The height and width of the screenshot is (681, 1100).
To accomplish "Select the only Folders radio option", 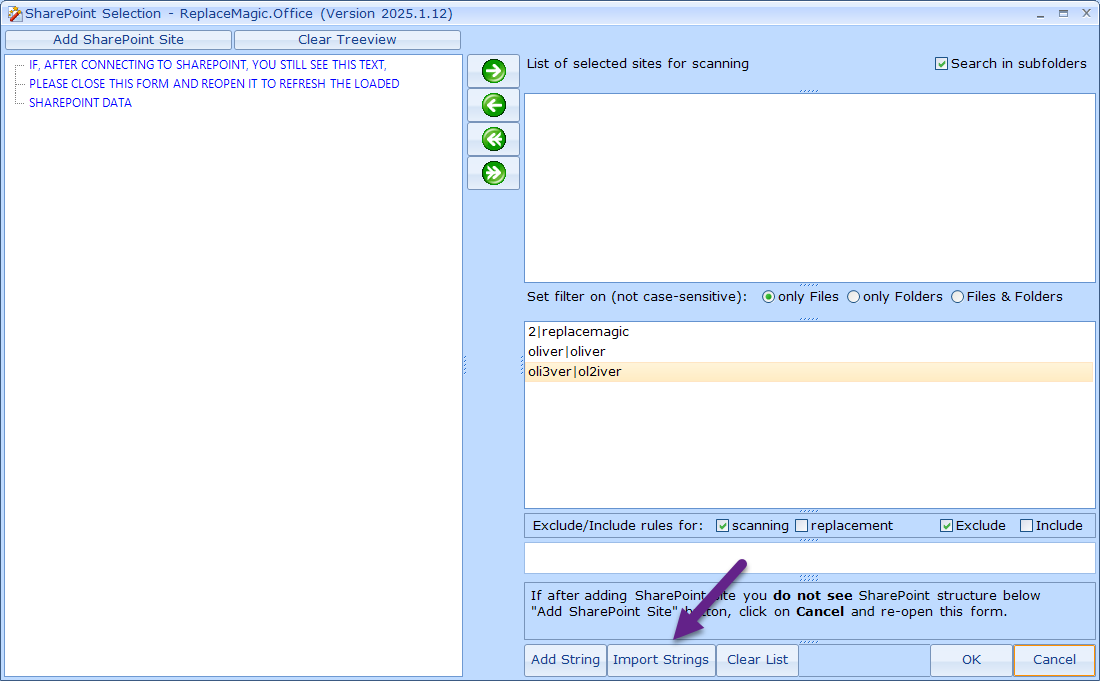I will pos(853,297).
